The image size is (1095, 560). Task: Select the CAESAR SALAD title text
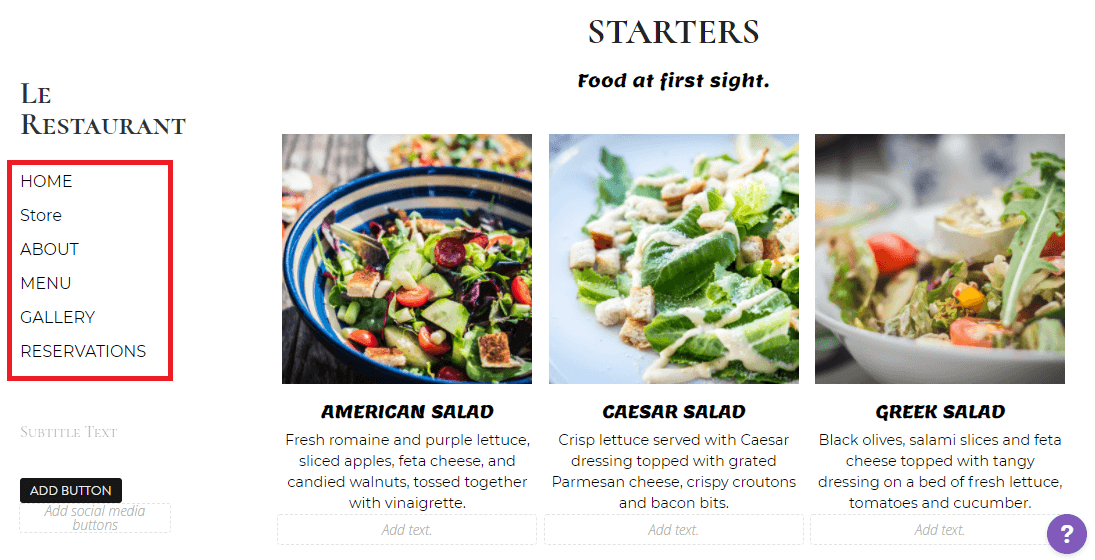pyautogui.click(x=673, y=412)
